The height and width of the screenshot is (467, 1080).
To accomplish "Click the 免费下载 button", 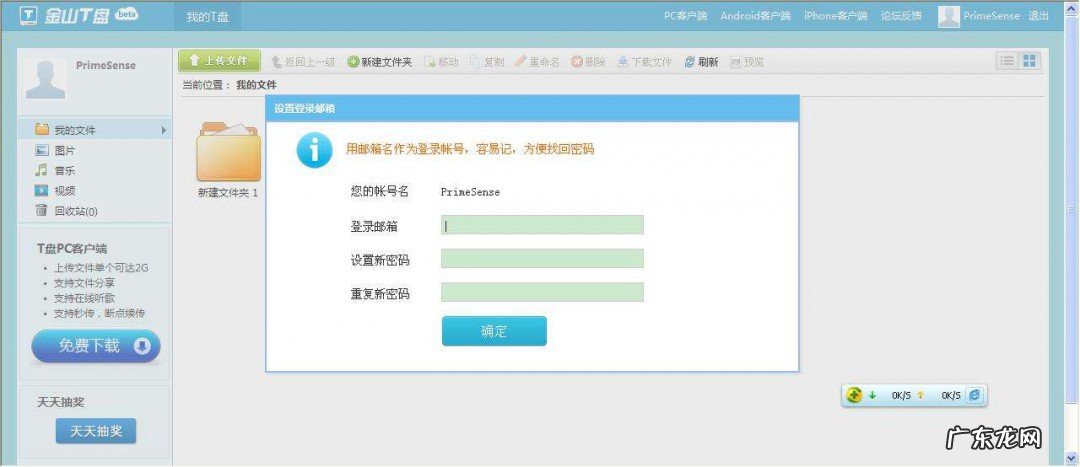I will pyautogui.click(x=96, y=346).
